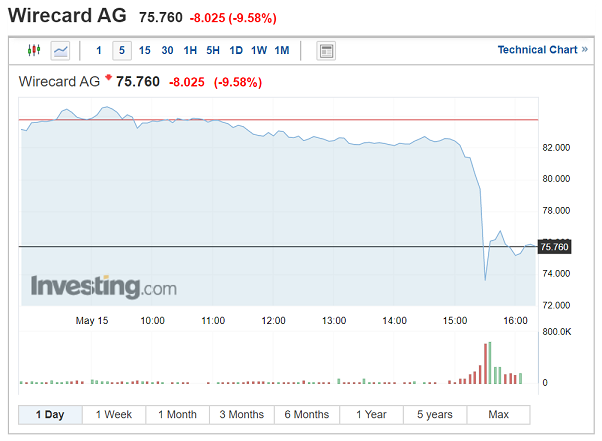
Task: Select the area line chart icon
Action: pos(60,50)
